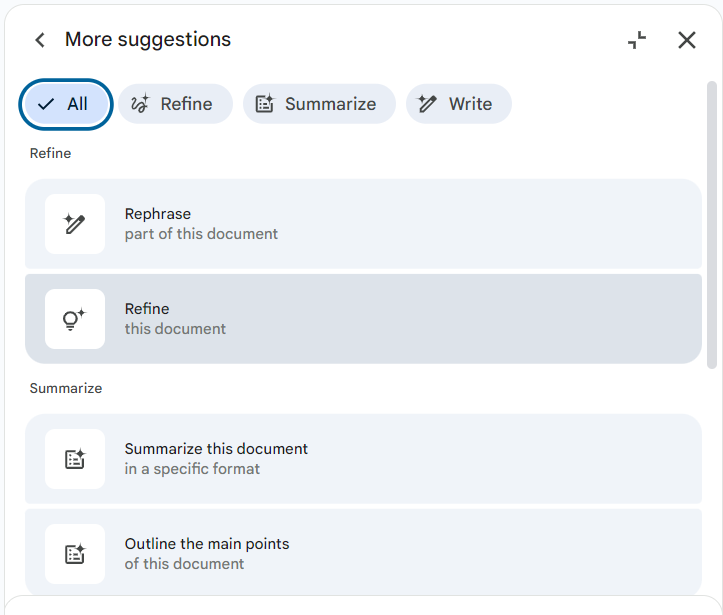
Task: Choose Rephrase part of this document
Action: [x=363, y=224]
